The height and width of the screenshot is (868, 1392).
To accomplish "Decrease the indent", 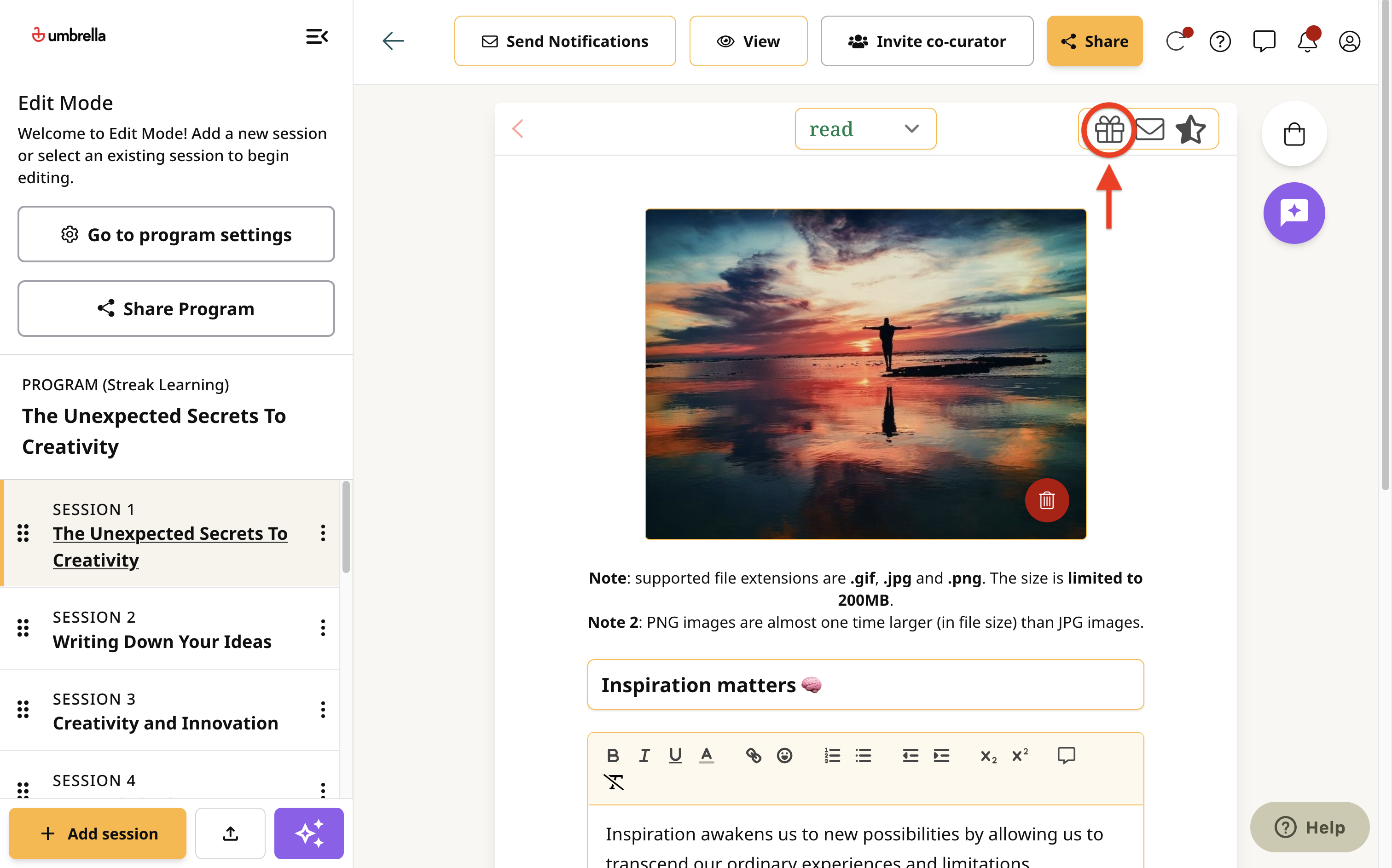I will 910,756.
